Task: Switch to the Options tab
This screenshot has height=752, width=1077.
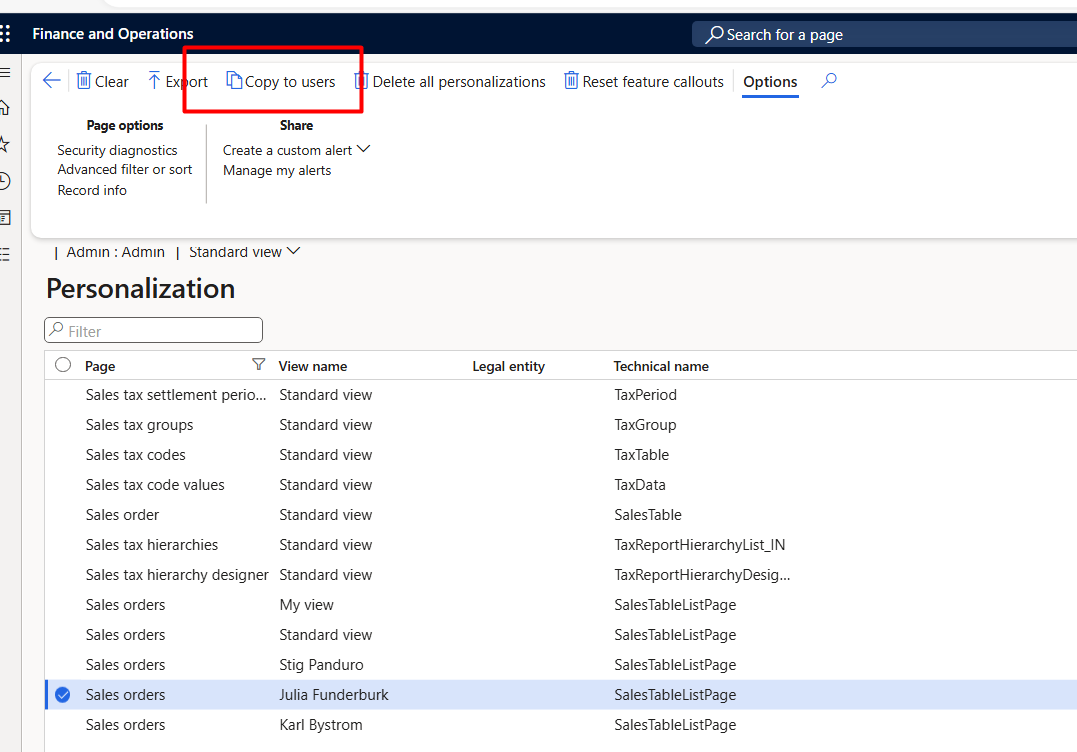Action: click(770, 82)
